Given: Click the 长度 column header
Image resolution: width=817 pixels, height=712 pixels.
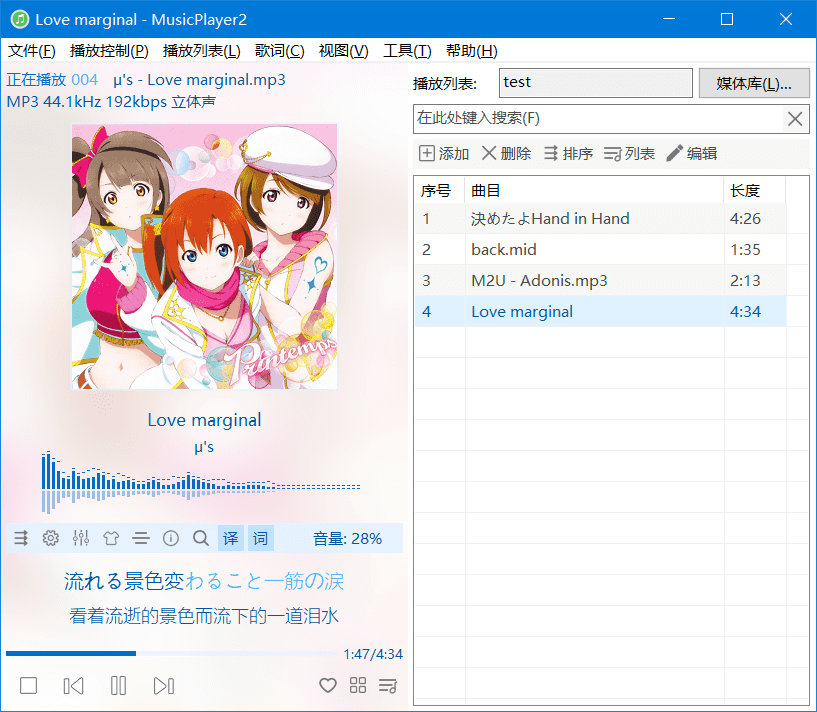Looking at the screenshot, I should [x=754, y=190].
